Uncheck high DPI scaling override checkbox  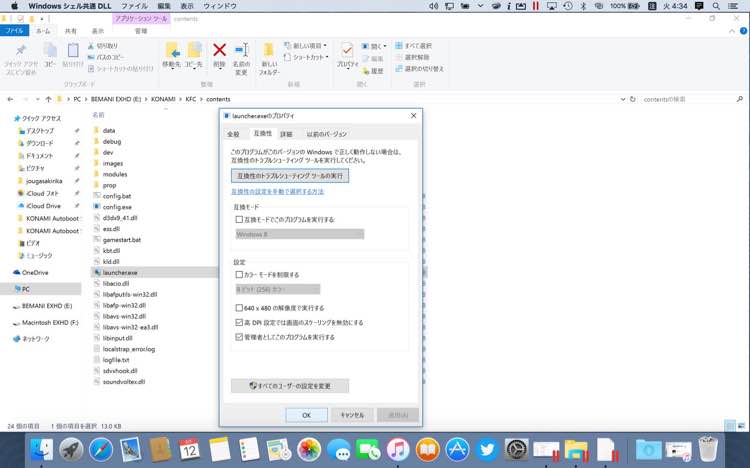pyautogui.click(x=239, y=323)
